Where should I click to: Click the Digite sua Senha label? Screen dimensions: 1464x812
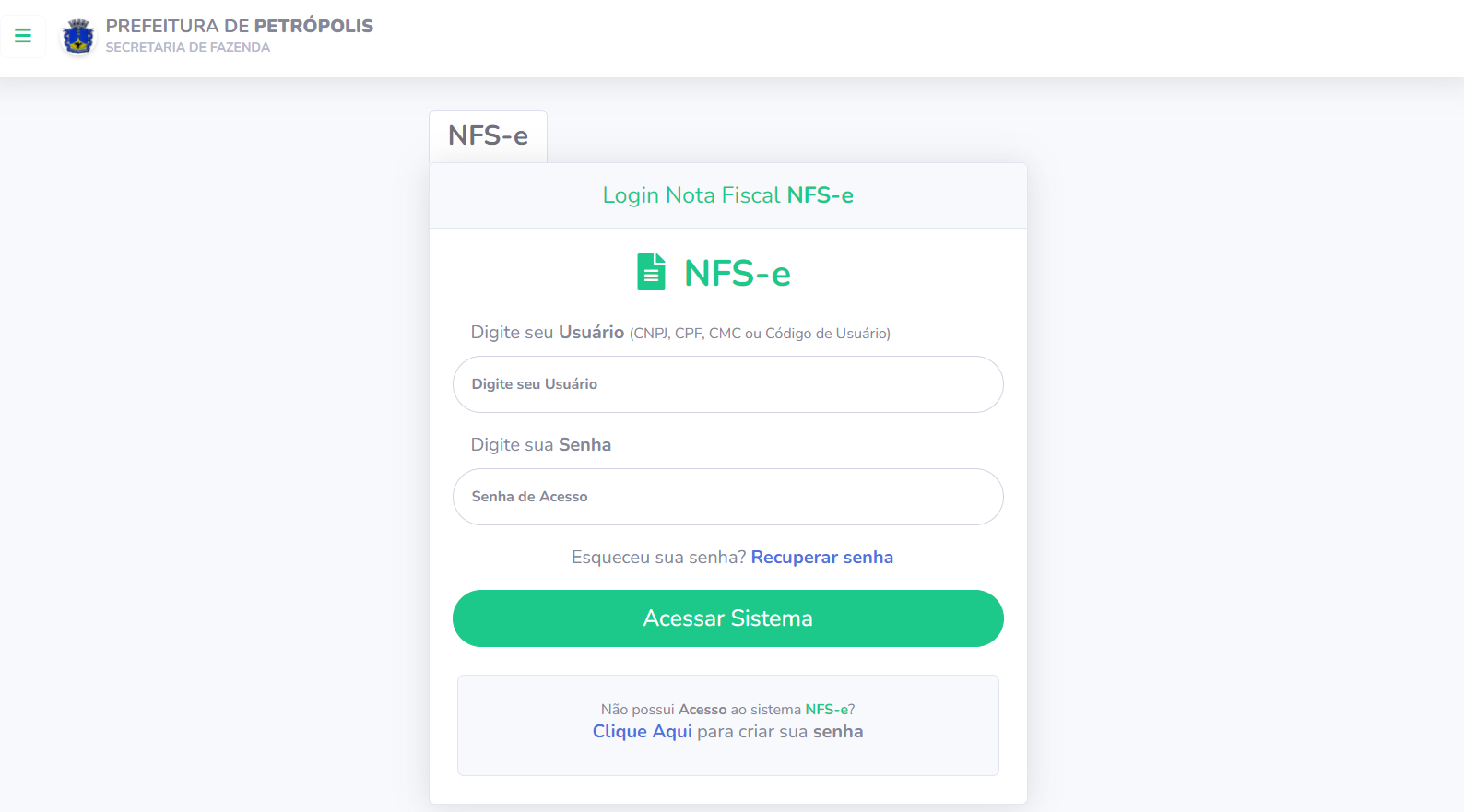(541, 445)
